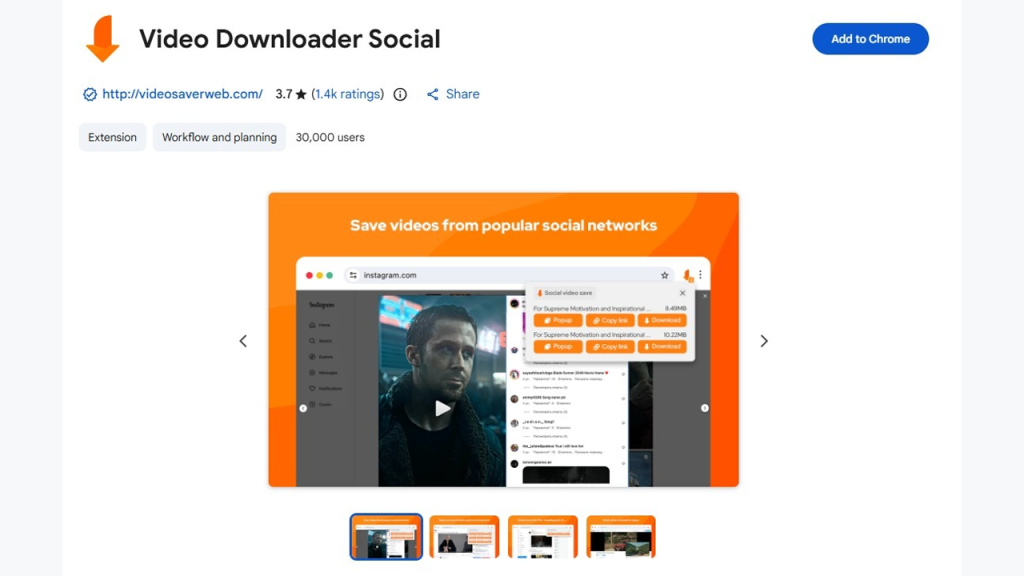Select the Workflow and planning chip
The image size is (1024, 576).
tap(219, 137)
